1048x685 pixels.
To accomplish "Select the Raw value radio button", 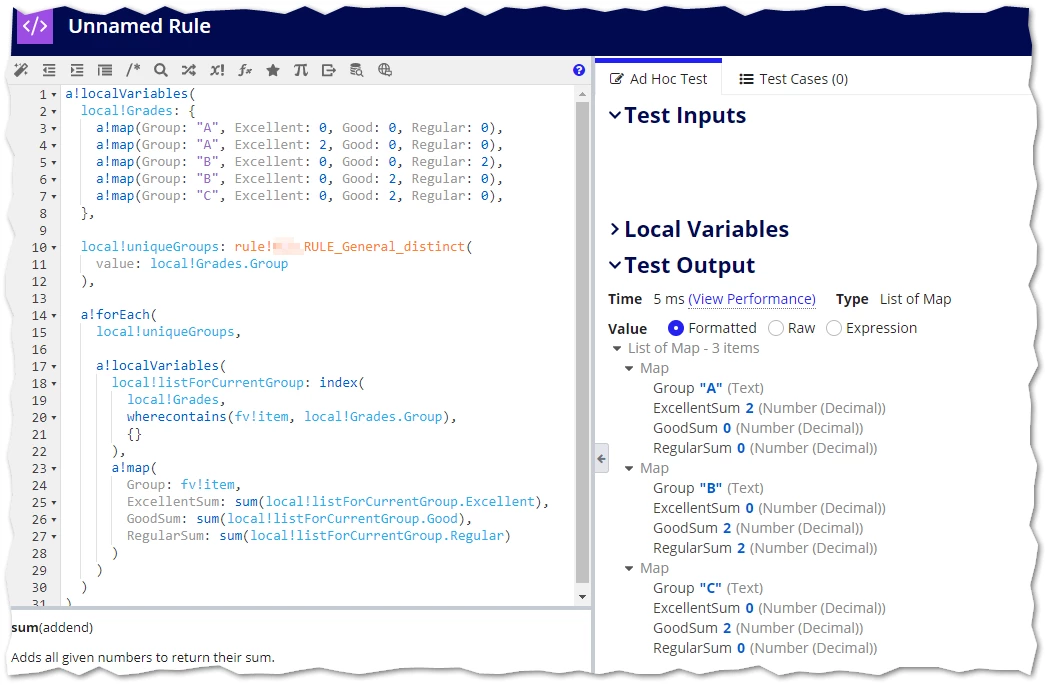I will pyautogui.click(x=776, y=328).
